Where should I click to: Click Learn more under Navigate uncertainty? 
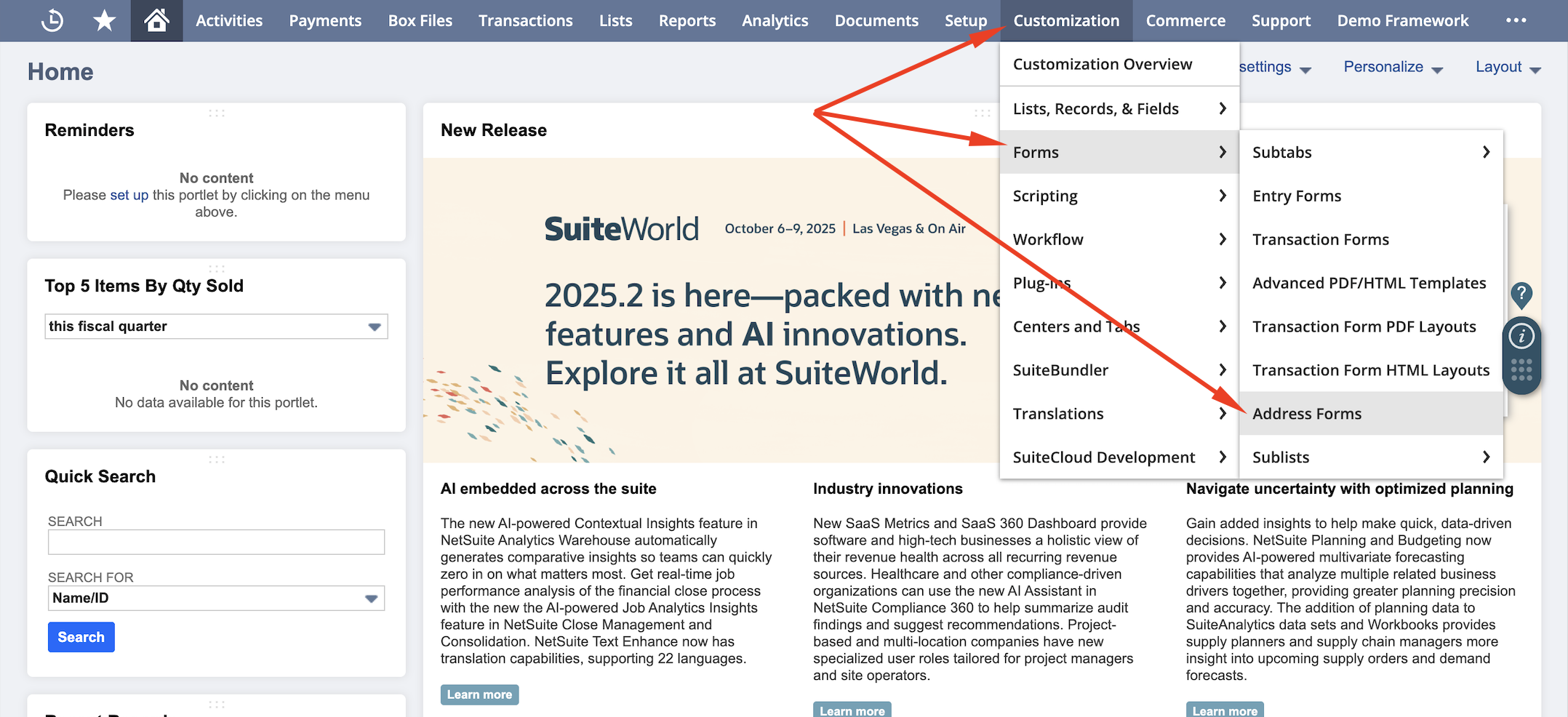click(1225, 710)
